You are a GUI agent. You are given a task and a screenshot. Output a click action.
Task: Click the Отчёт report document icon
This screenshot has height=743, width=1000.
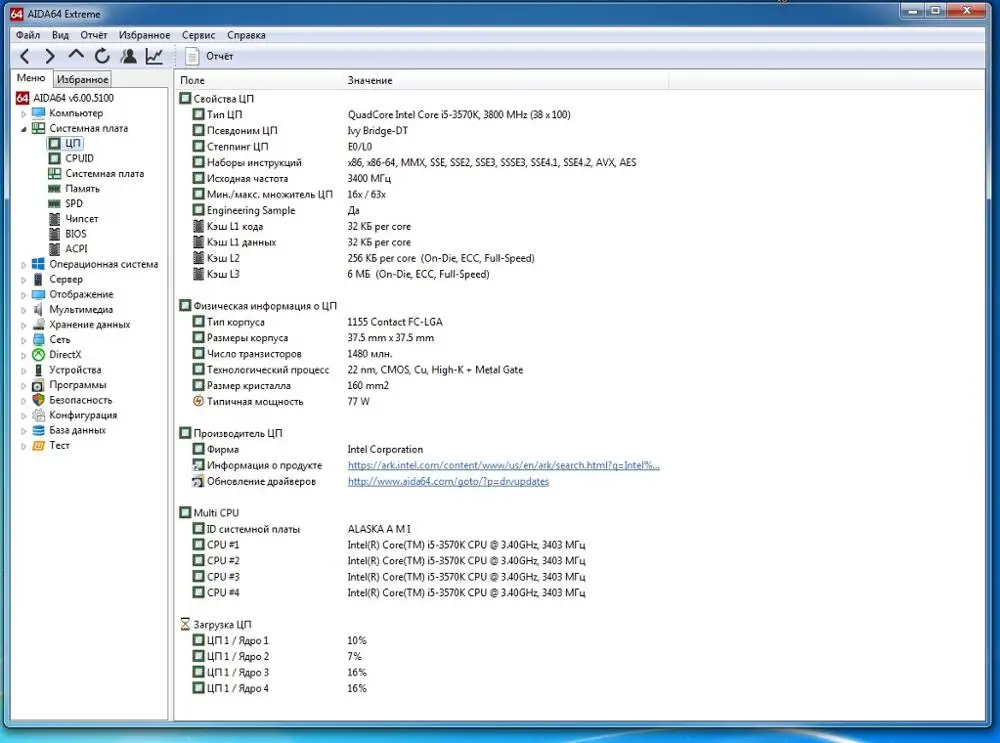click(x=192, y=56)
